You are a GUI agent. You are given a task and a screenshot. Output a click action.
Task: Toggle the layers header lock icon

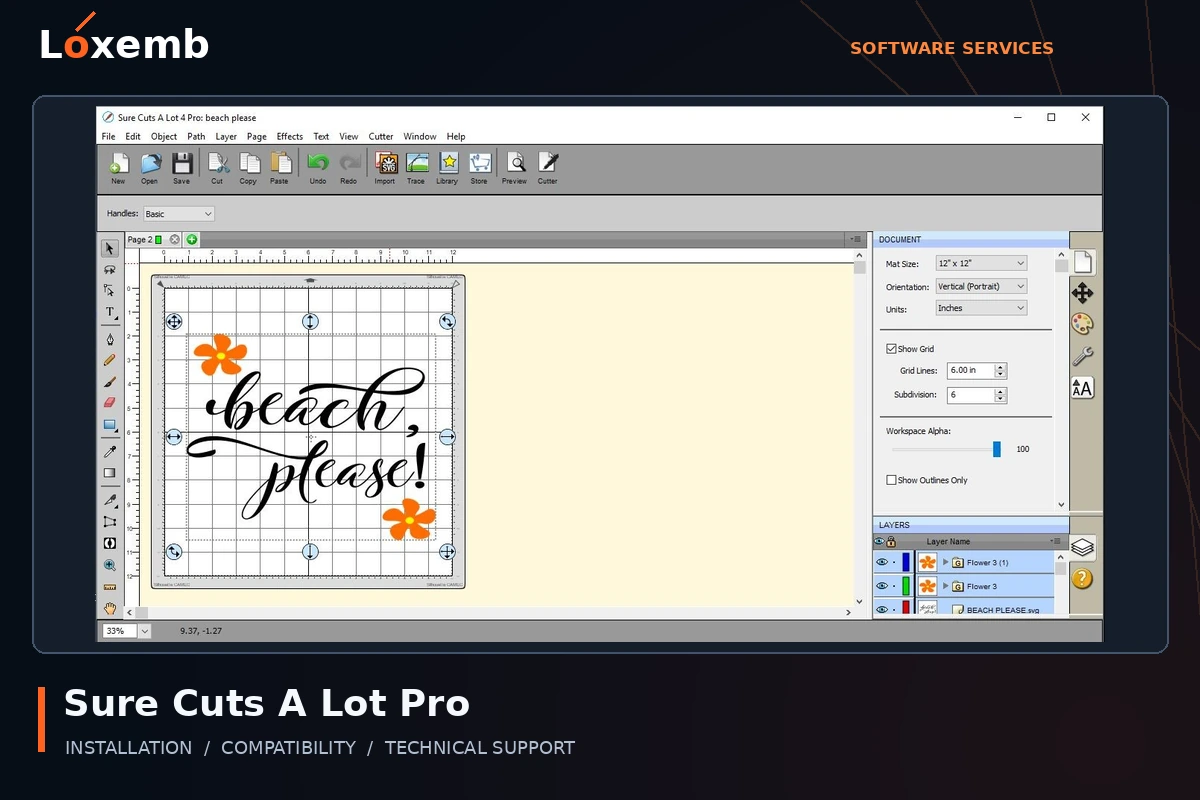coord(891,541)
